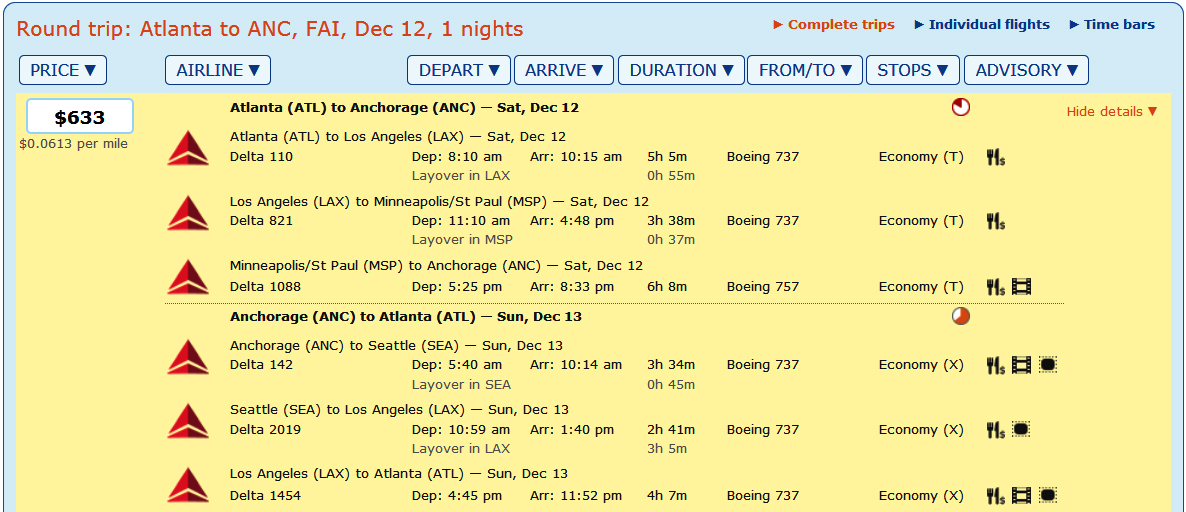
Task: Select the $633 price button
Action: 79,117
